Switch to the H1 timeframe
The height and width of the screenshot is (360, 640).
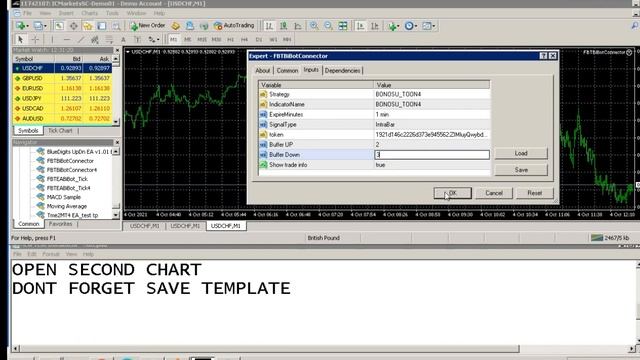pos(231,40)
